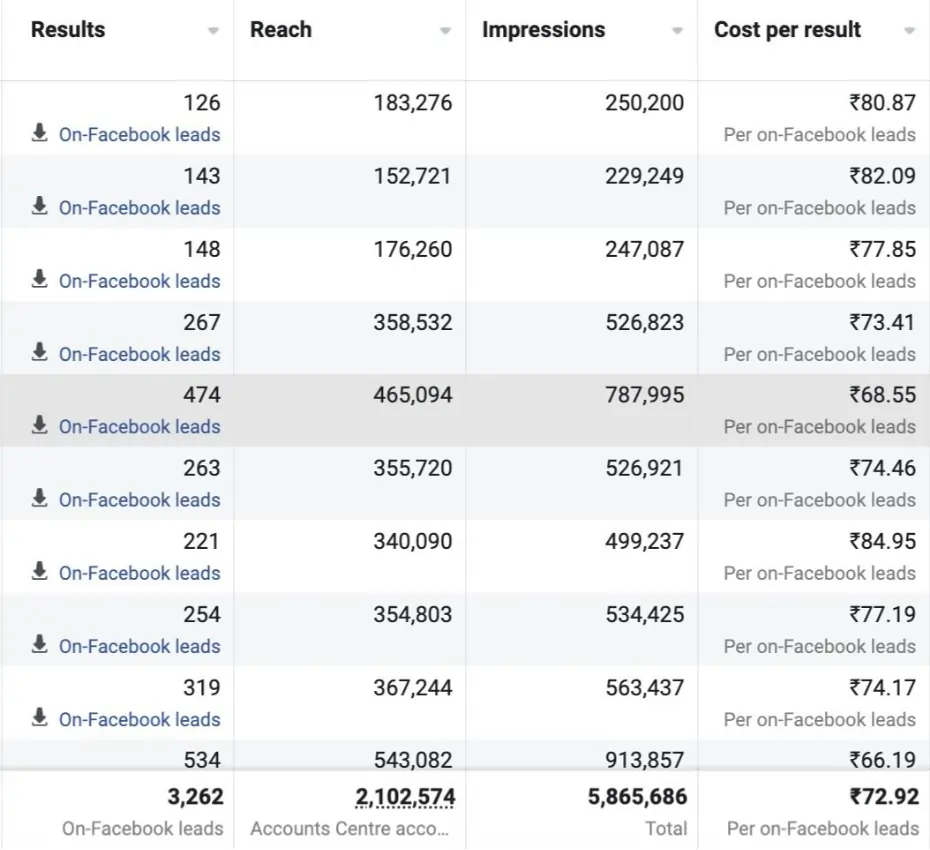
Task: Open On-Facebook leads link under 126
Action: click(139, 135)
